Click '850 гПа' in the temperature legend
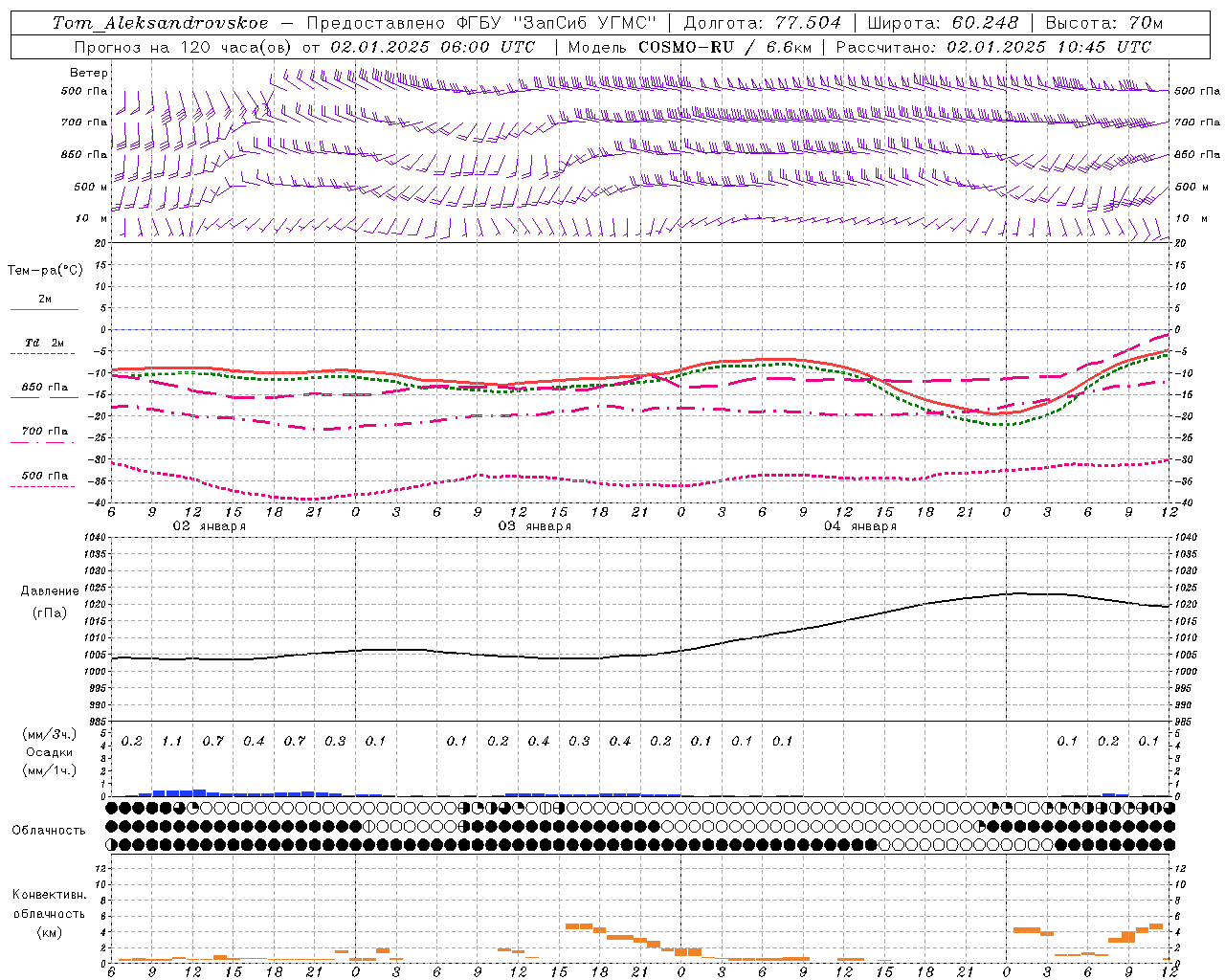The width and height of the screenshot is (1225, 980). coord(45,388)
